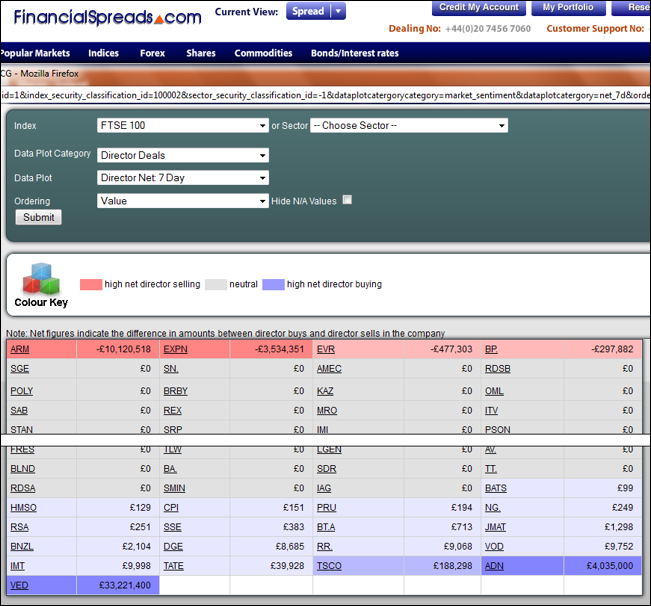Viewport: 651px width, 606px height.
Task: Open the JMAT ticker link
Action: coord(495,527)
